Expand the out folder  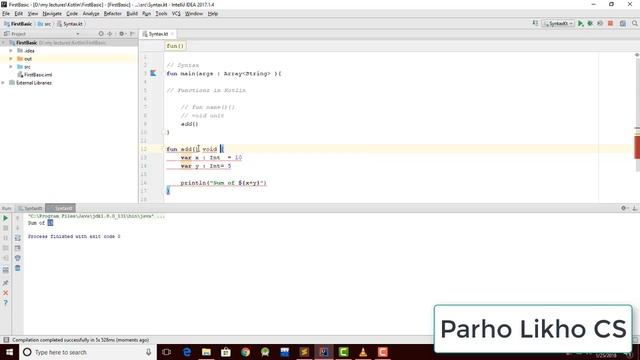pos(11,59)
